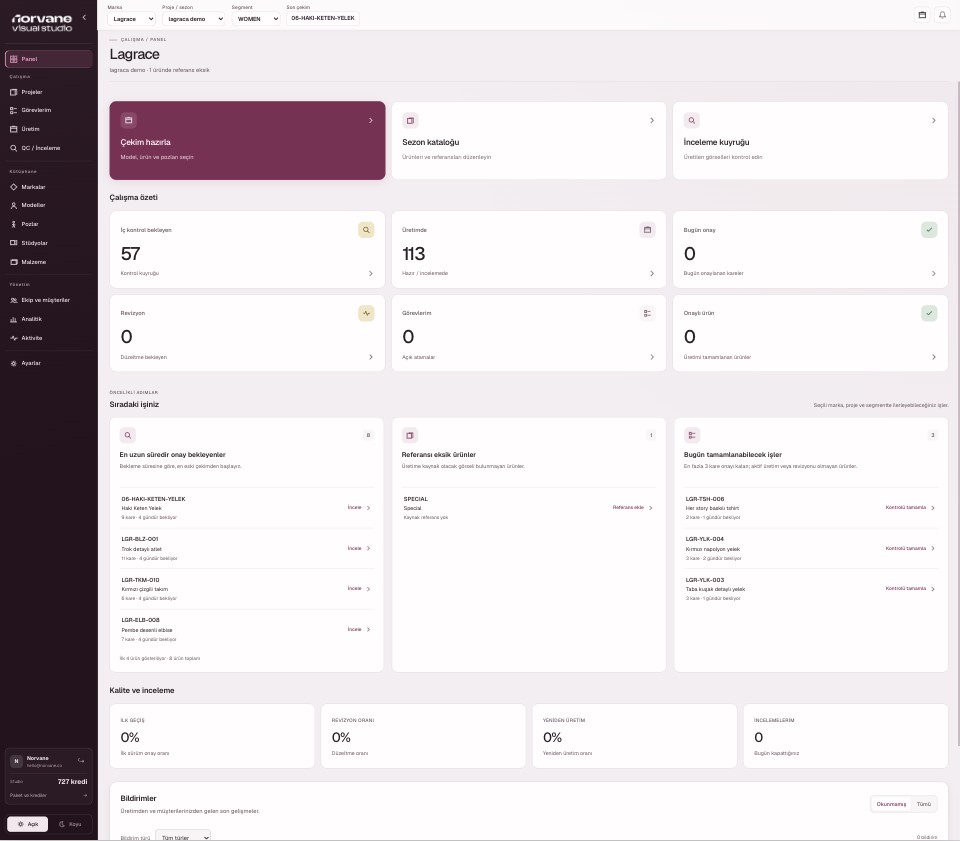This screenshot has width=960, height=841.
Task: Collapse the sidebar using the top chevron
Action: [84, 17]
